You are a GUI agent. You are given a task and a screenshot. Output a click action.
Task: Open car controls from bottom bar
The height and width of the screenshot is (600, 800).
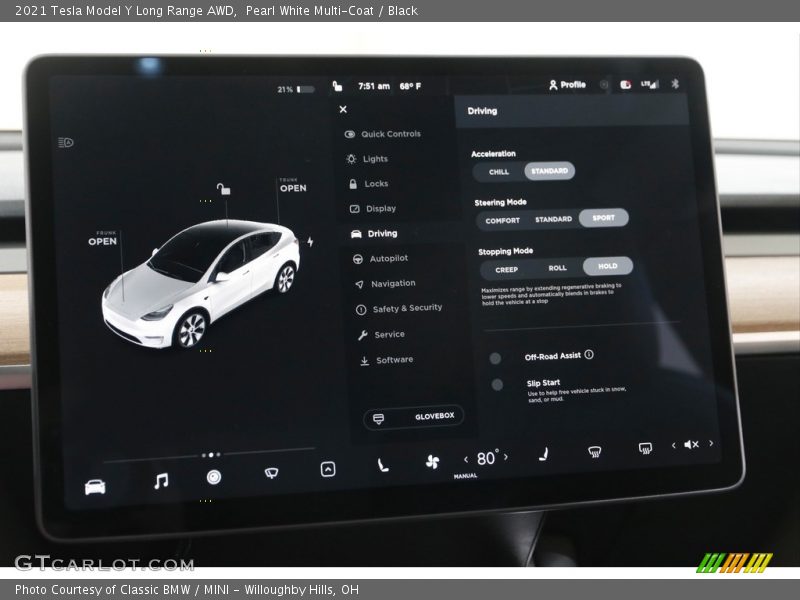click(x=95, y=487)
